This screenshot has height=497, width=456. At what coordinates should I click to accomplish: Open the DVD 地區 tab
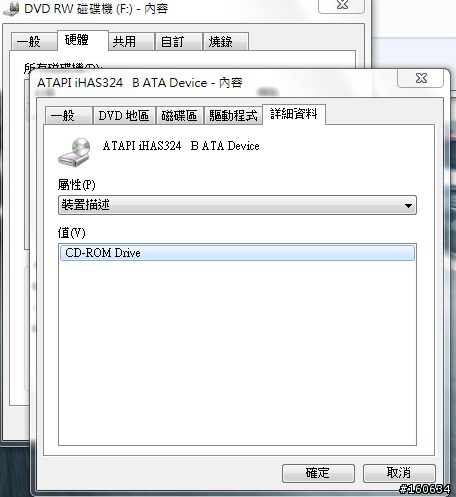click(124, 116)
